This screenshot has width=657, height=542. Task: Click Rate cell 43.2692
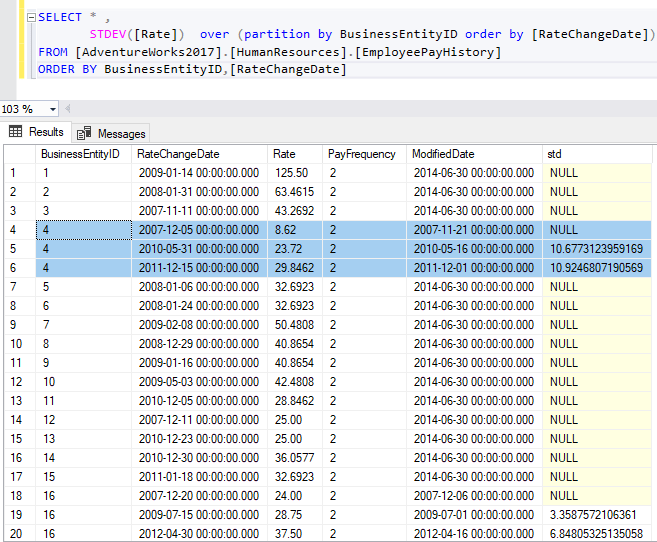[295, 211]
